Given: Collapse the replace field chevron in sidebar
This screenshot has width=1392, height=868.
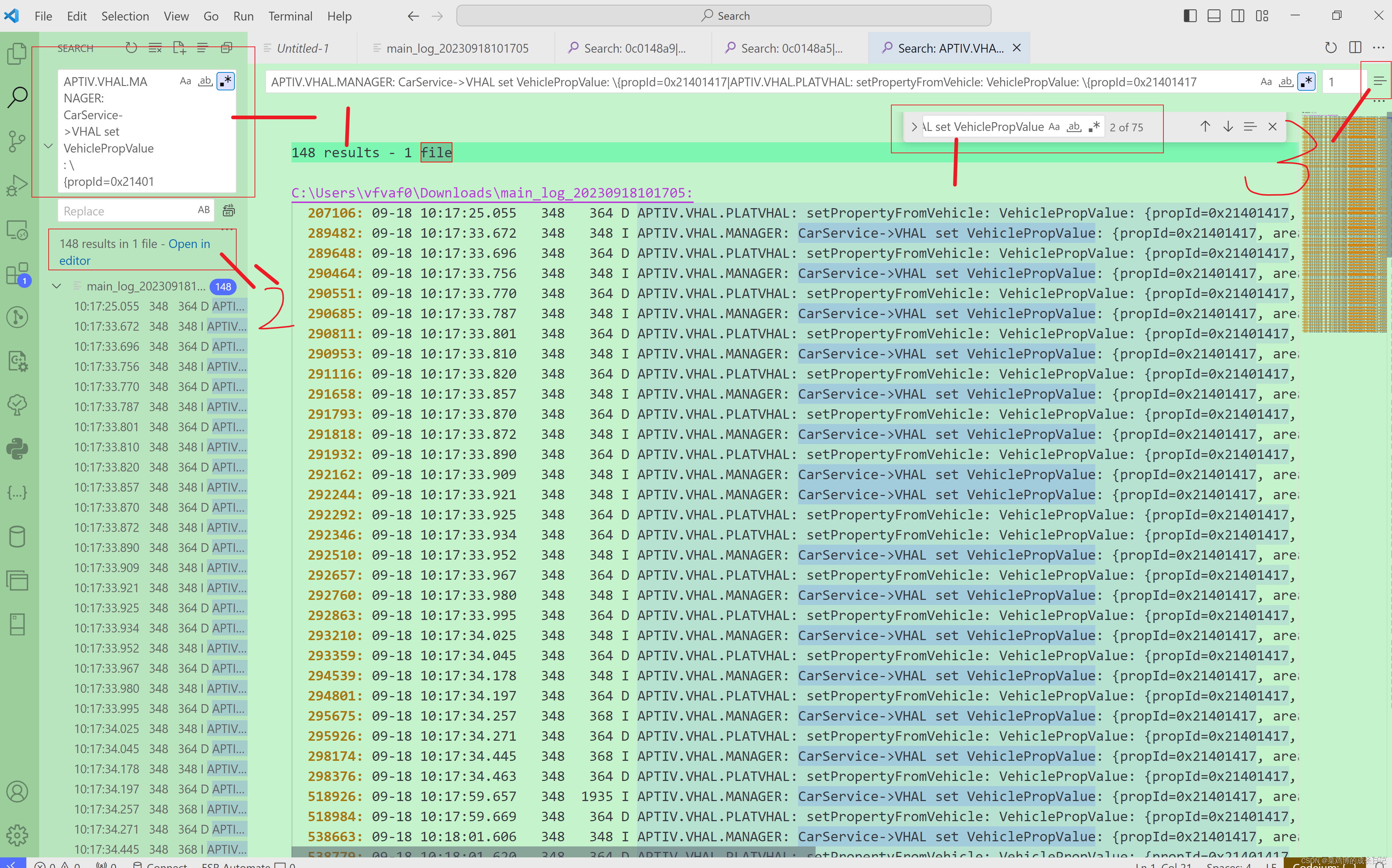Looking at the screenshot, I should coord(49,146).
